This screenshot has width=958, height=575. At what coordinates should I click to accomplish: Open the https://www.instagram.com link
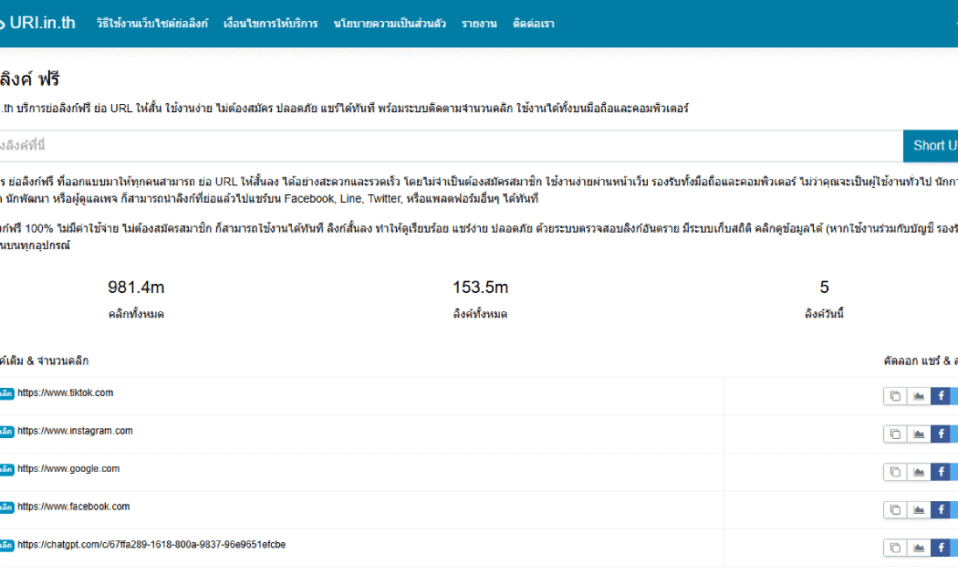pyautogui.click(x=75, y=431)
